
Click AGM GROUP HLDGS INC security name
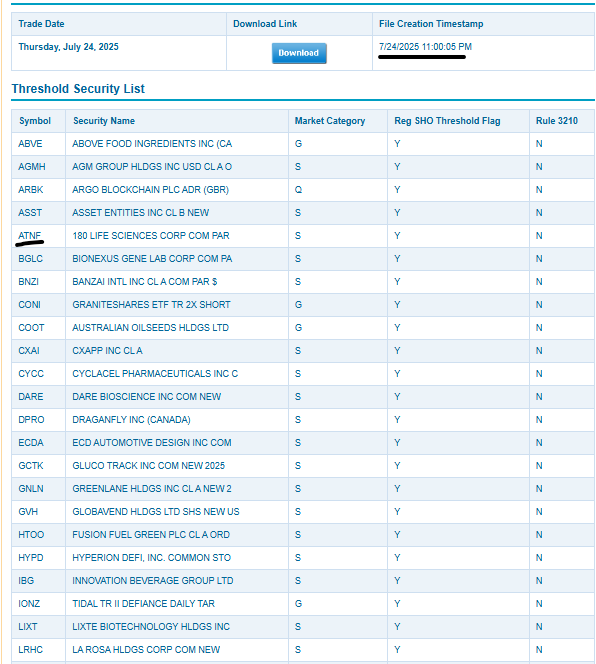(x=152, y=166)
